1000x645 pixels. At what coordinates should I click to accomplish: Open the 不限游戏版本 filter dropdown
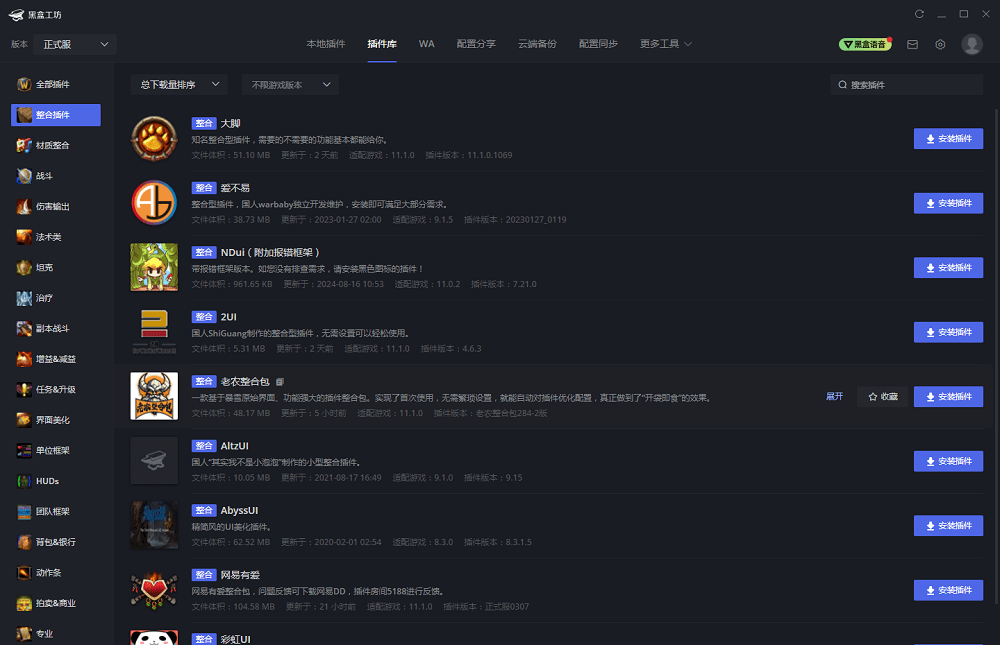point(290,84)
